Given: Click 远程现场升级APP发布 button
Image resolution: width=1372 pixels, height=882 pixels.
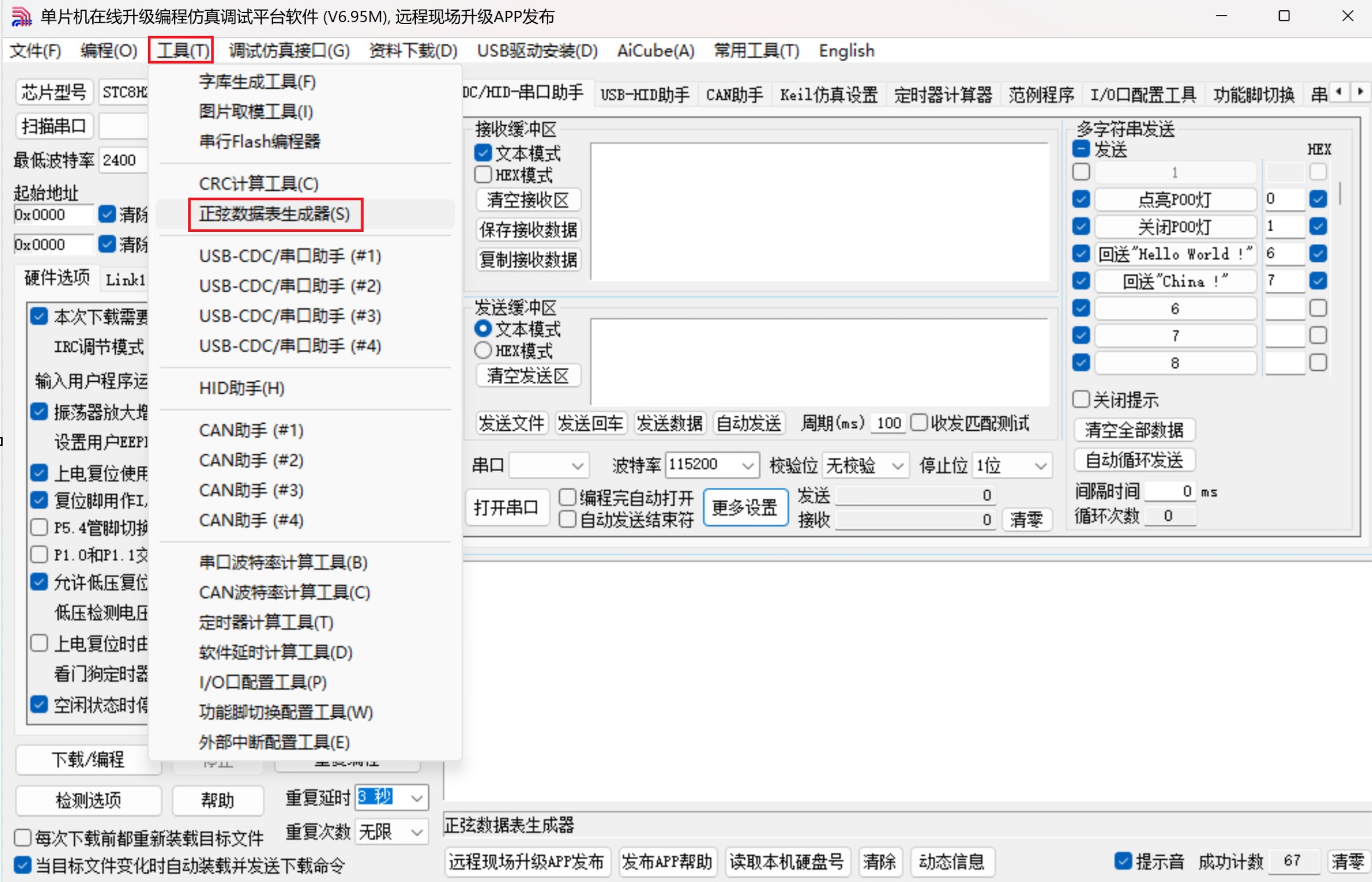Looking at the screenshot, I should pyautogui.click(x=527, y=862).
